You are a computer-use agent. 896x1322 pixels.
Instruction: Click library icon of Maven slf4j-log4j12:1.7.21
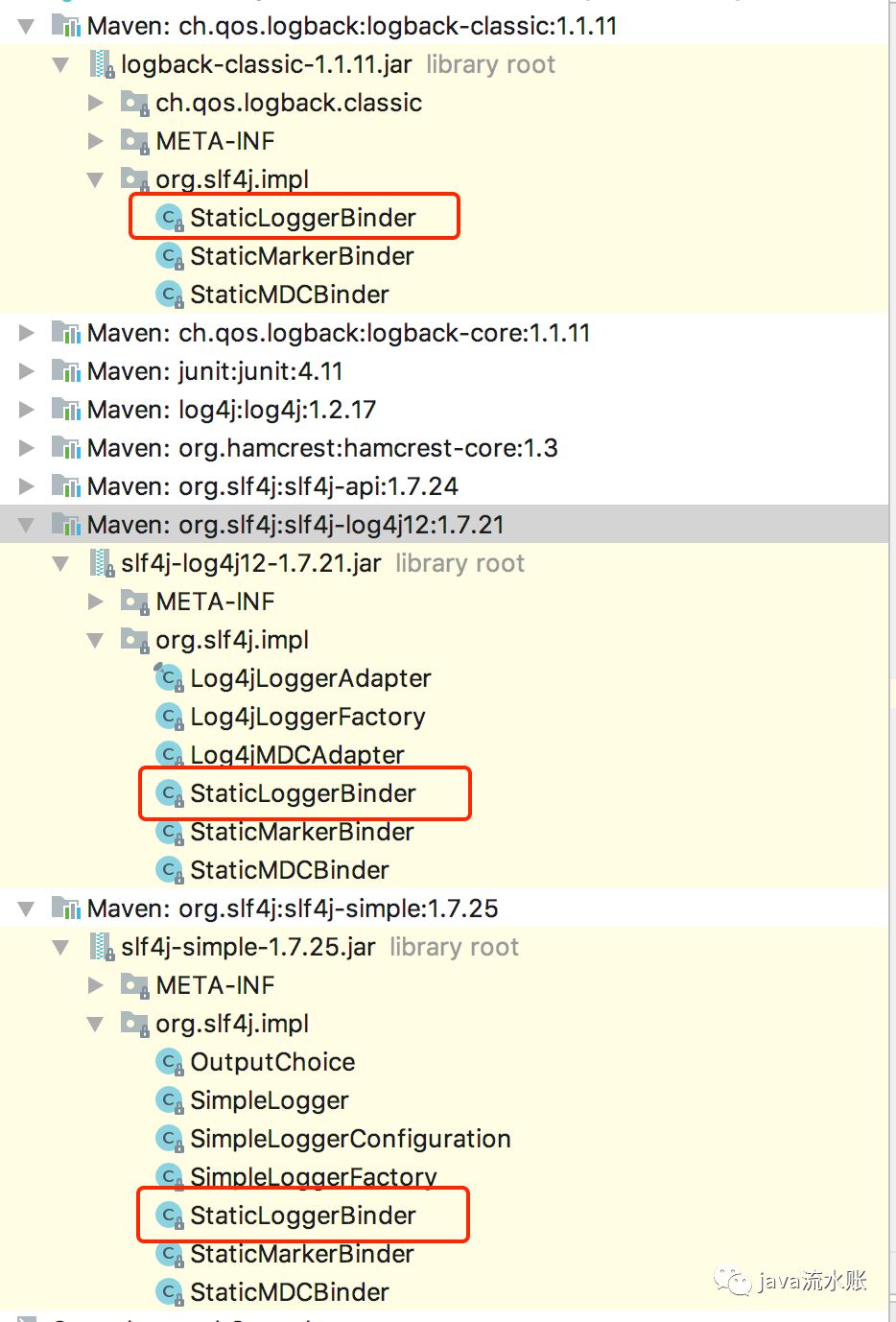(66, 525)
